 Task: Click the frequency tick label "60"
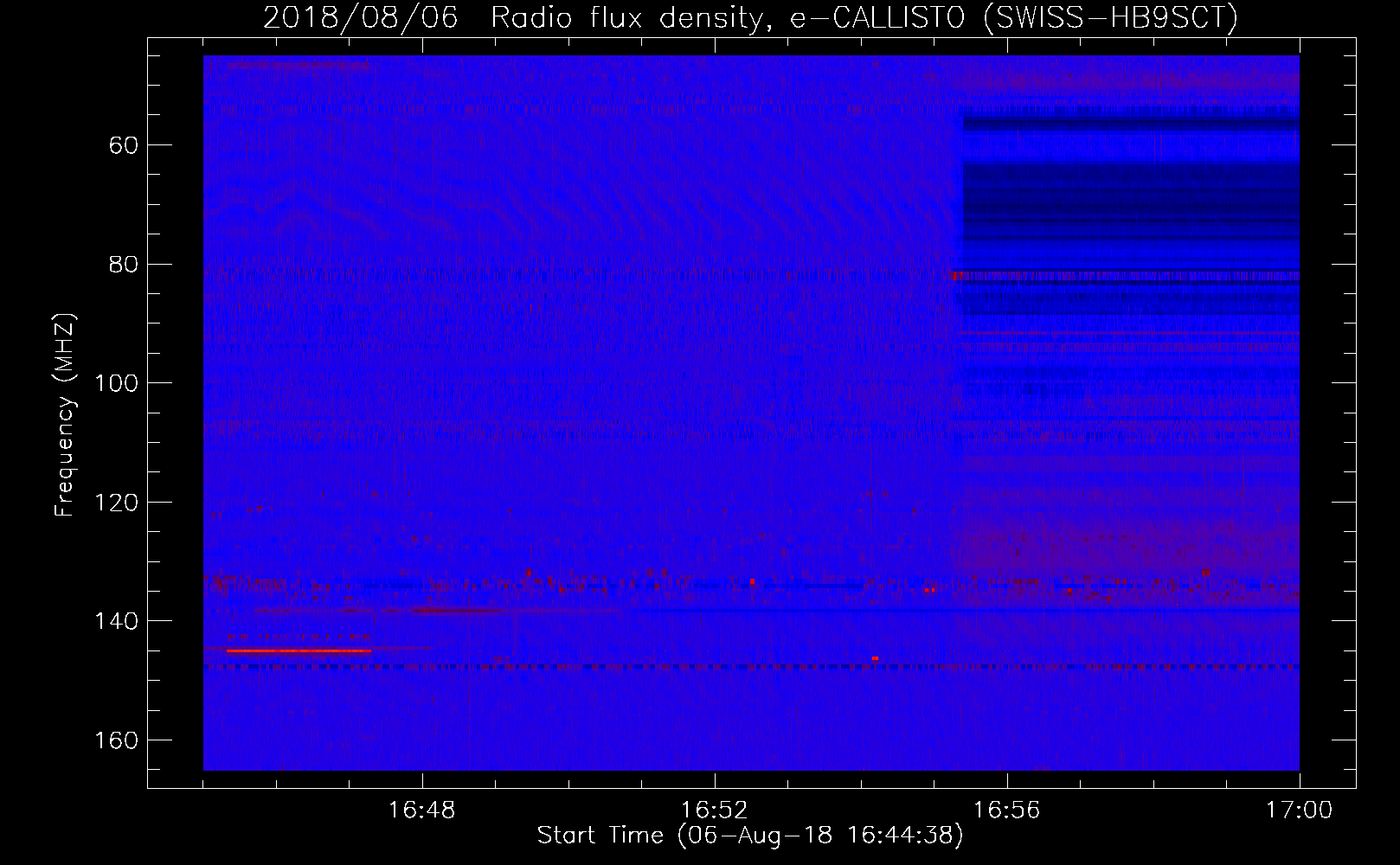pos(124,145)
